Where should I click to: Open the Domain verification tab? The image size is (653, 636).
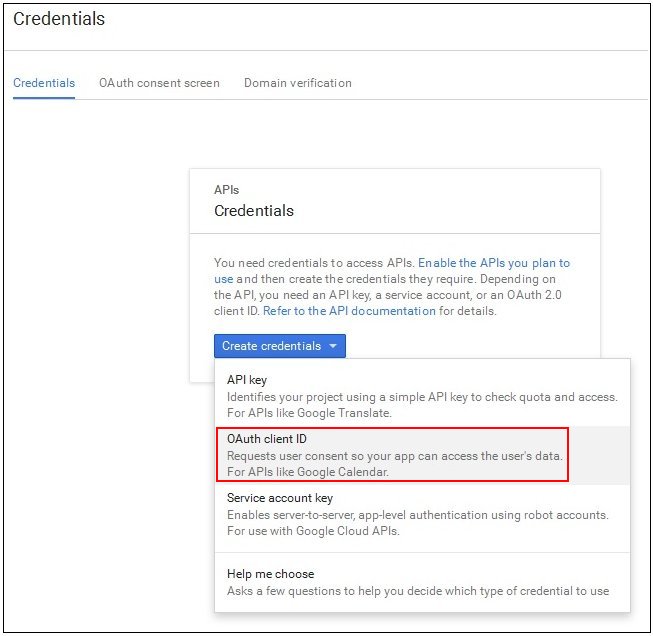tap(298, 83)
